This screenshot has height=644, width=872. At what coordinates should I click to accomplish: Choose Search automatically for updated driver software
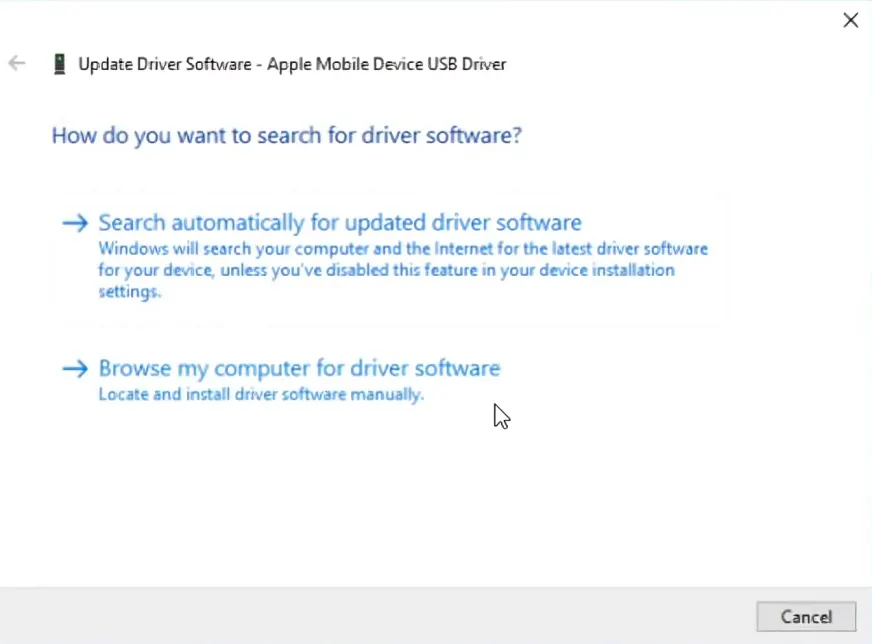(340, 222)
